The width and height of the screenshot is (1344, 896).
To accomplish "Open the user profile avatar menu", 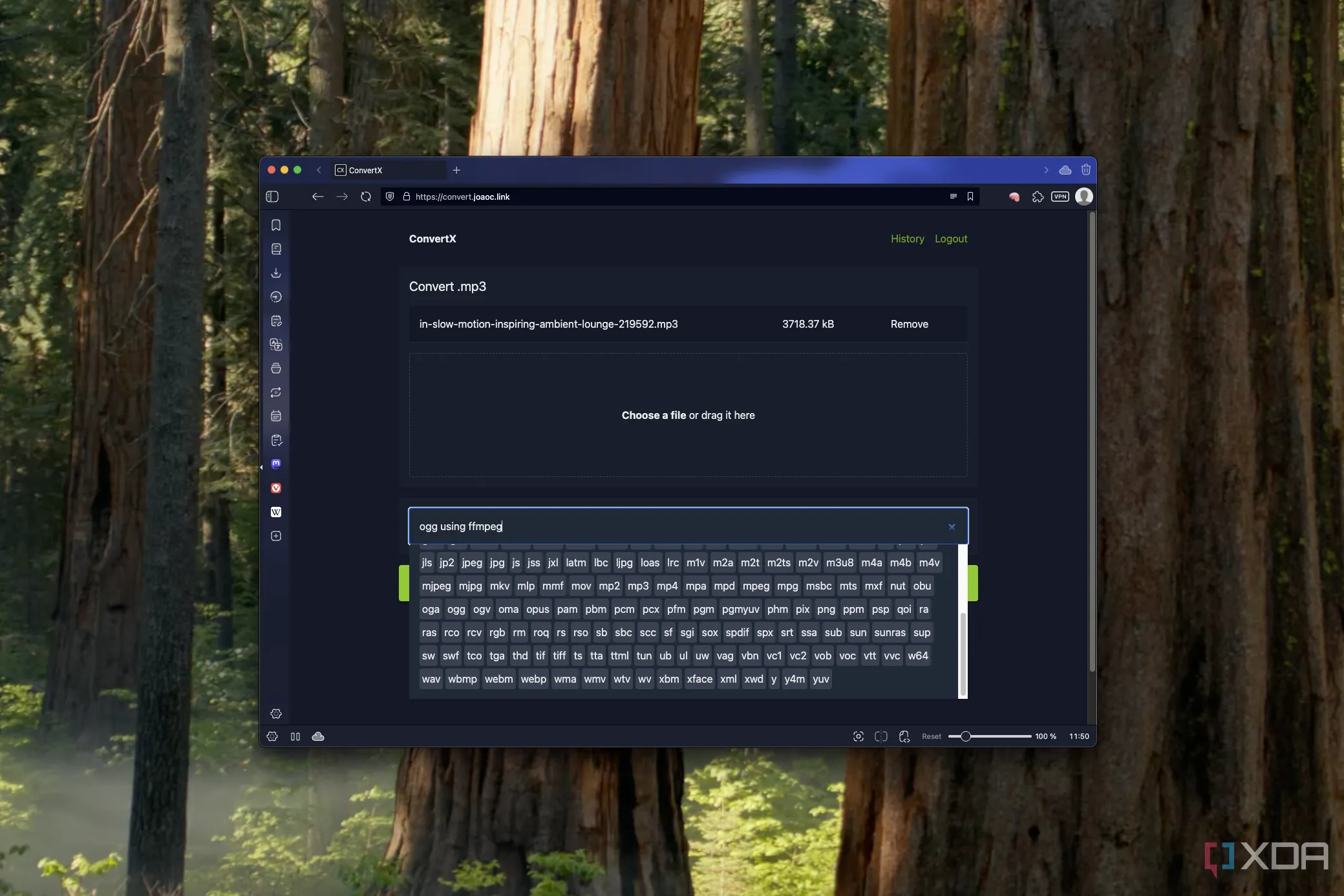I will tap(1084, 197).
